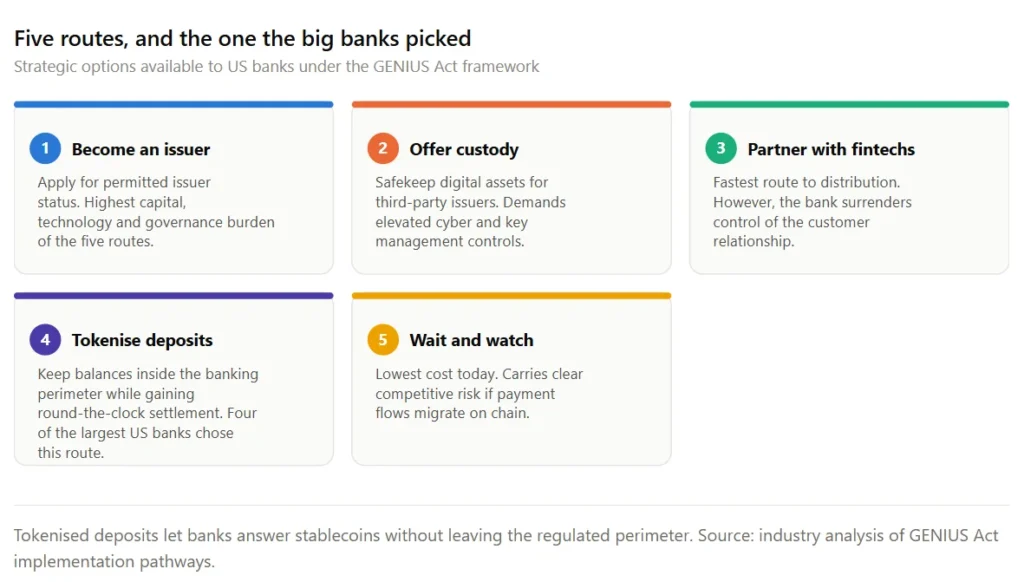The image size is (1024, 582).
Task: Click the Strategic options subtitle text
Action: [x=276, y=67]
